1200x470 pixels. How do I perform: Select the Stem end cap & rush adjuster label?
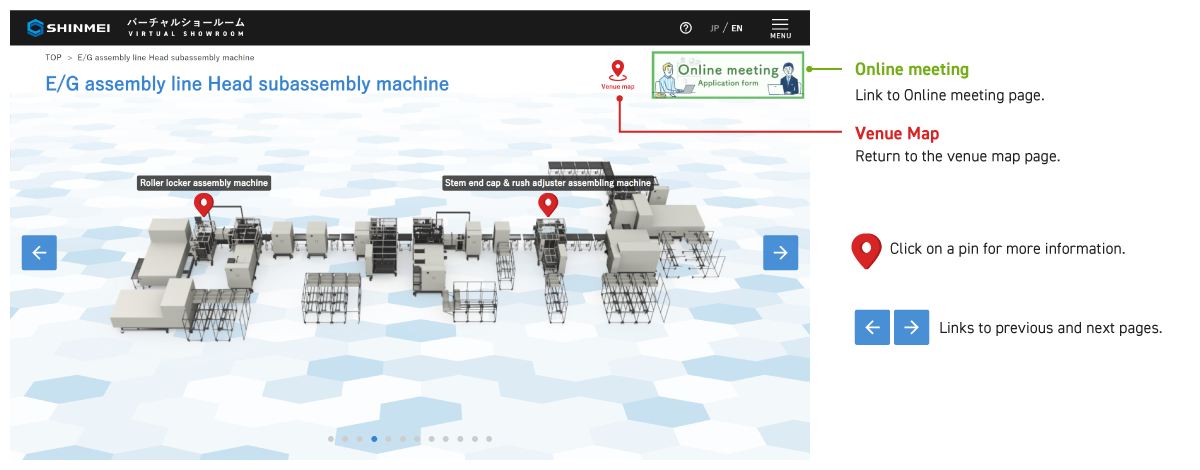pyautogui.click(x=548, y=183)
